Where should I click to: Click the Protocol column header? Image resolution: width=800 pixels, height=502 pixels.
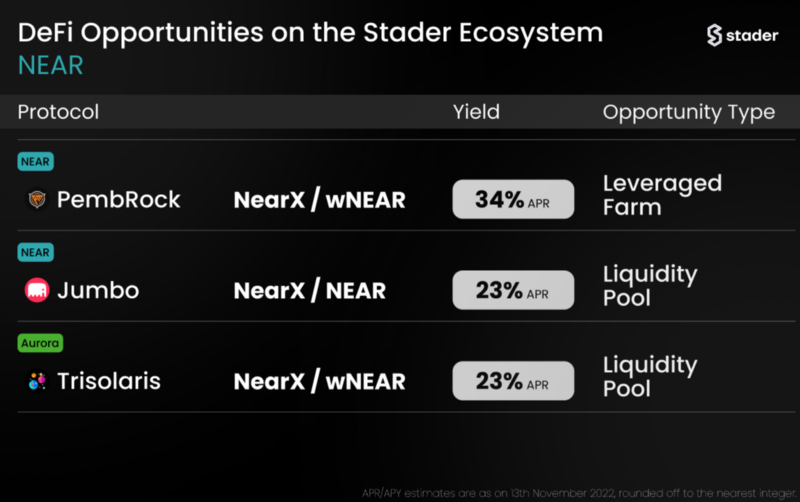[x=58, y=112]
